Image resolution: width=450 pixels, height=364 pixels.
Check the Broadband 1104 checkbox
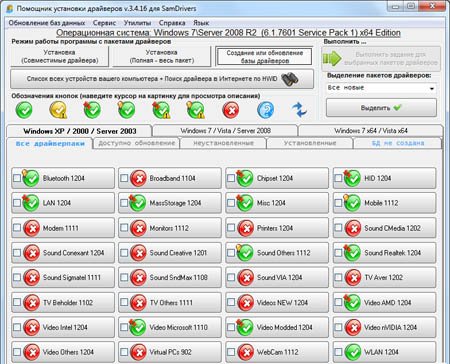(124, 178)
